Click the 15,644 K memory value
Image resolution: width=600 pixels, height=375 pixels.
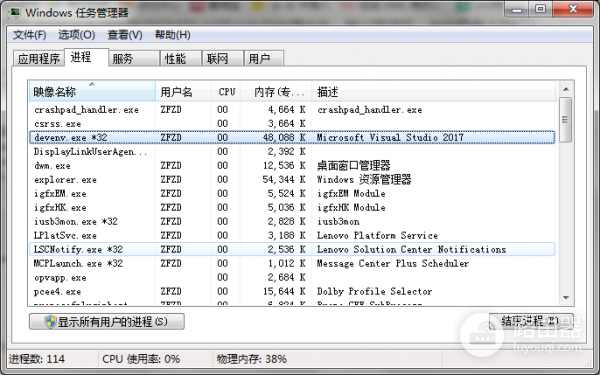284,292
